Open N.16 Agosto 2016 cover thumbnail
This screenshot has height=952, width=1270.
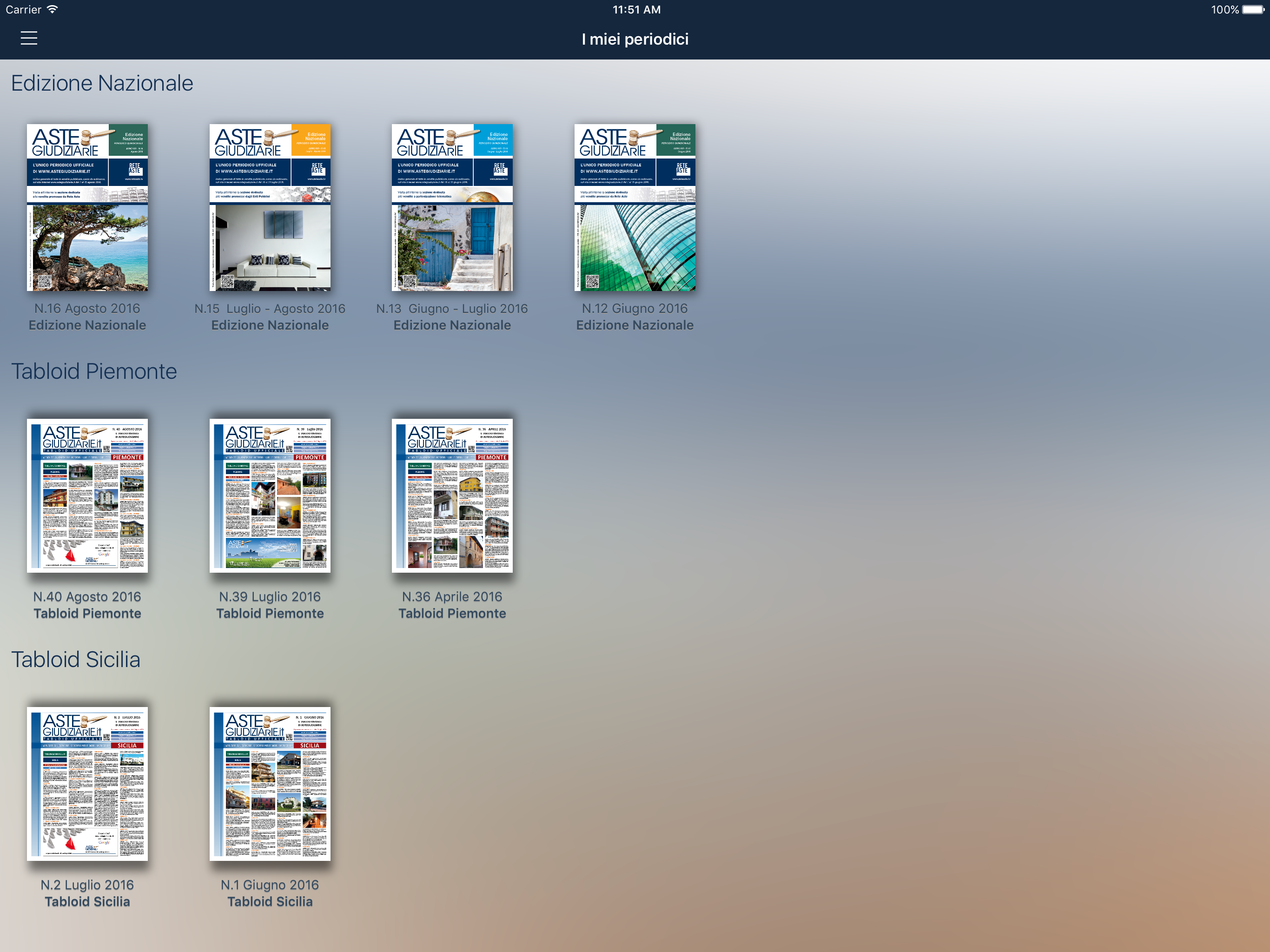tap(87, 207)
